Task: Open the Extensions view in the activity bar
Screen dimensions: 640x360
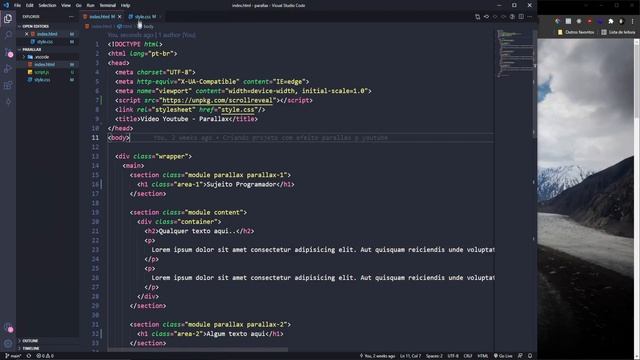Action: pos(8,85)
